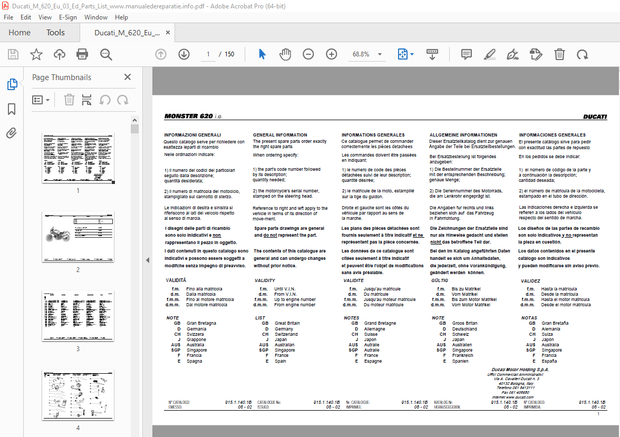
Task: Open Attachments paperclip panel icon
Action: (x=12, y=133)
